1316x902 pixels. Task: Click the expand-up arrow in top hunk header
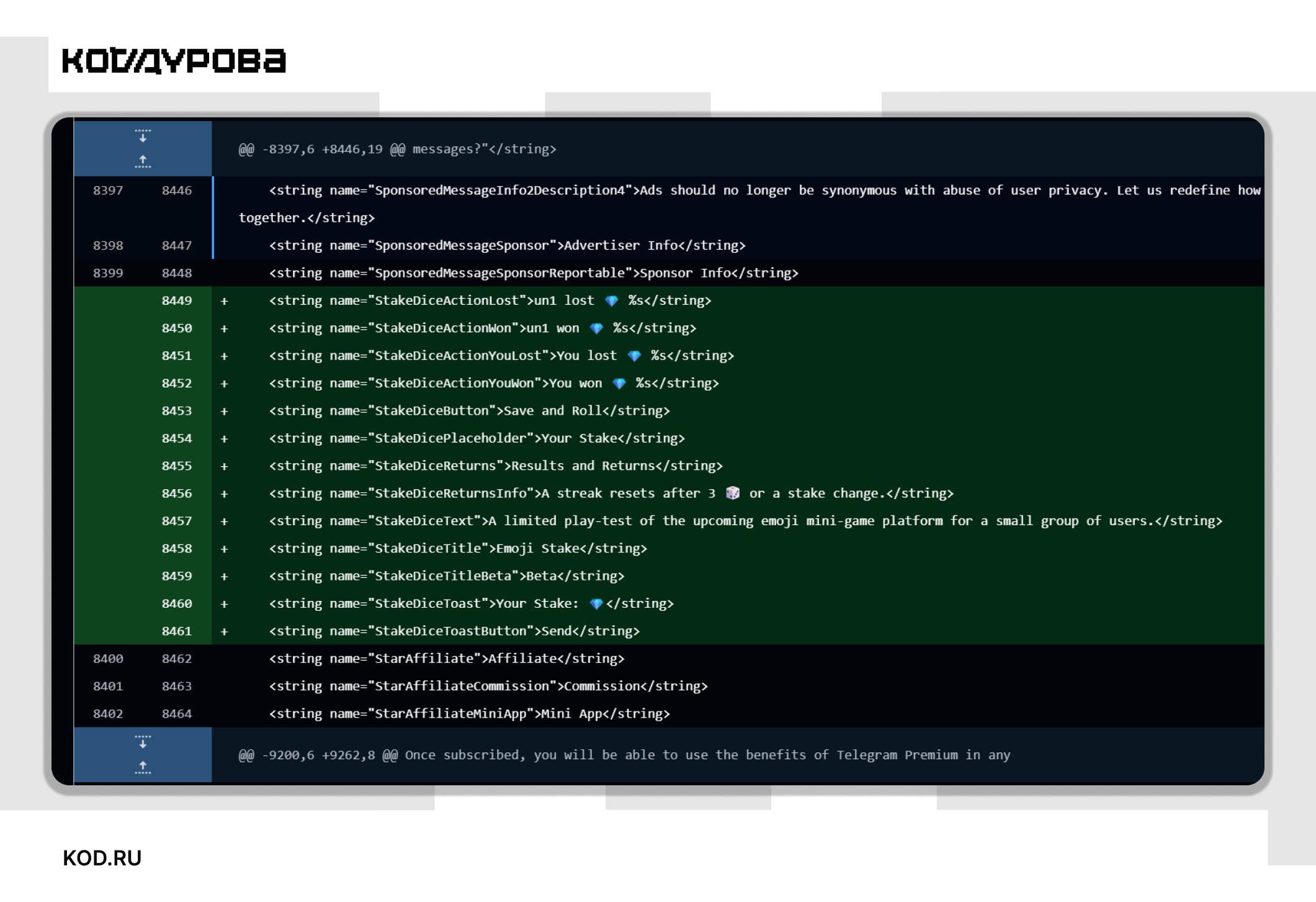[143, 161]
